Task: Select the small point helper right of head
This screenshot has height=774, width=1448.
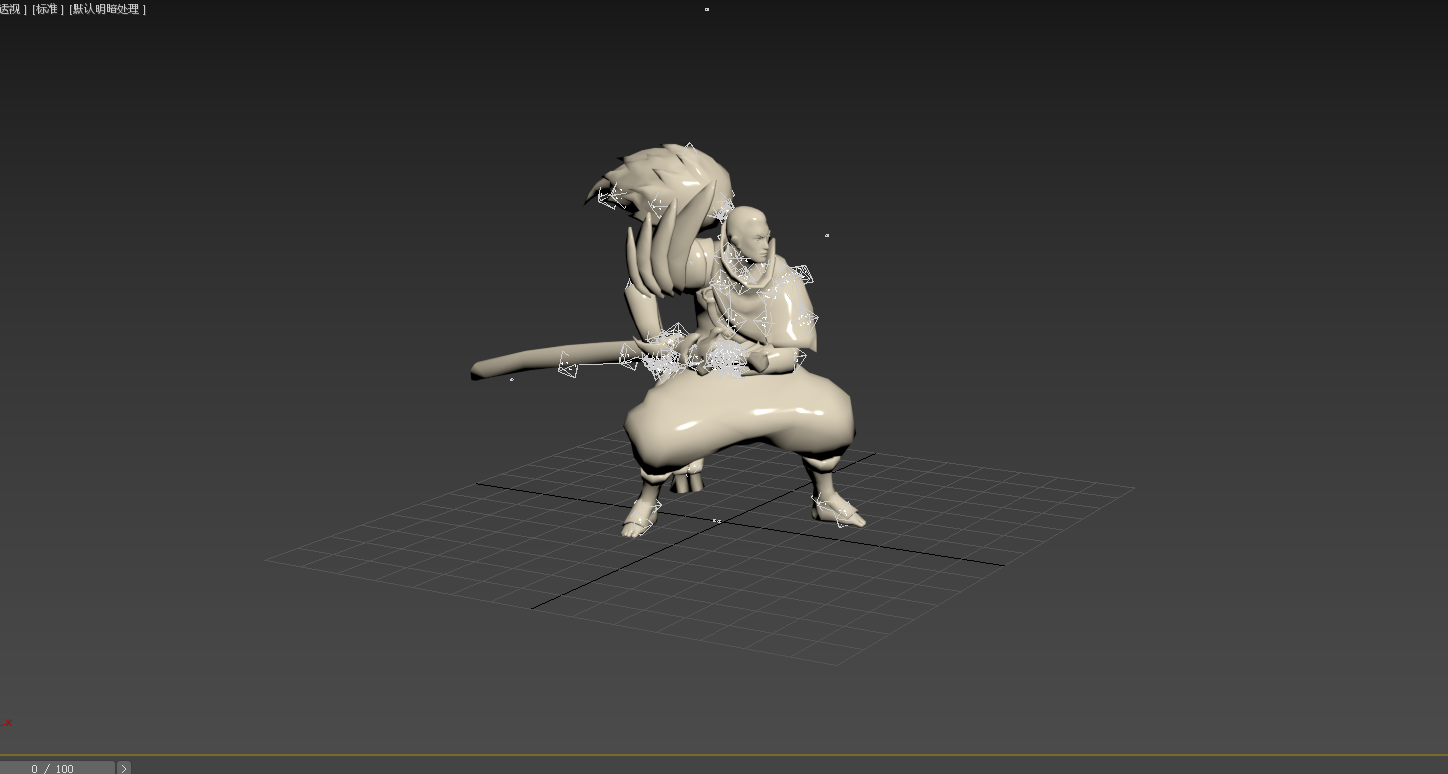Action: click(x=827, y=236)
